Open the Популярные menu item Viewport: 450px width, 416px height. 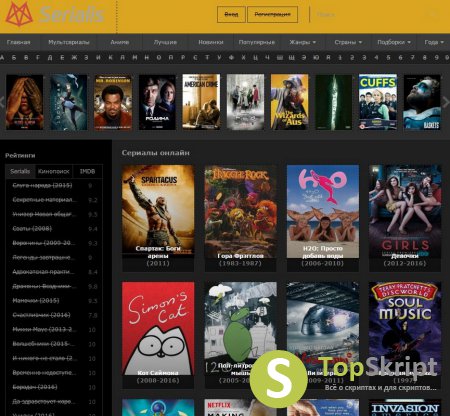pyautogui.click(x=257, y=42)
